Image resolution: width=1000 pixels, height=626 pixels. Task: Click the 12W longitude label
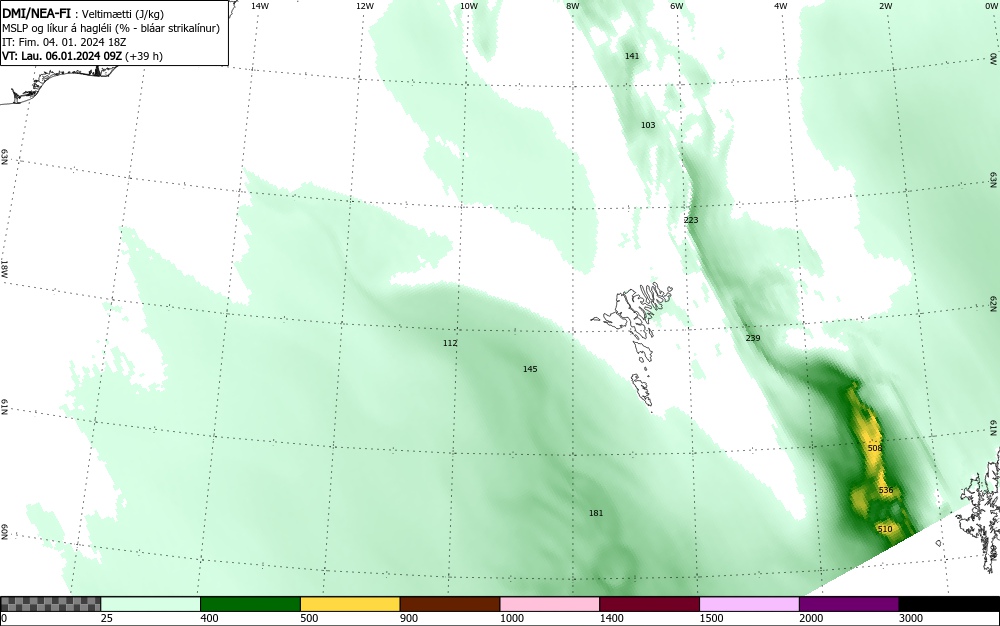point(364,6)
